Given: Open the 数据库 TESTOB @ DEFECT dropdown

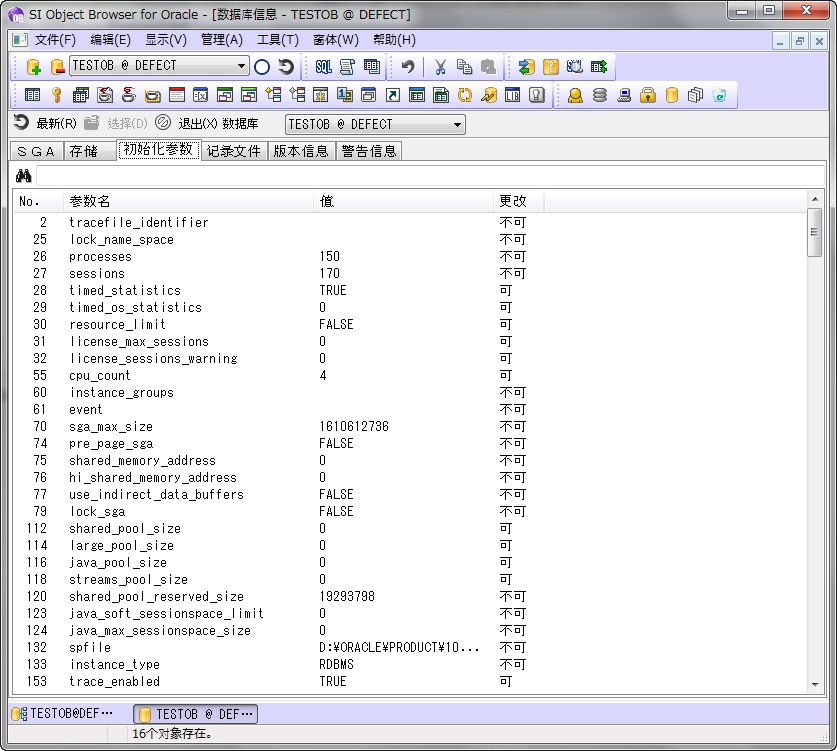Looking at the screenshot, I should (375, 124).
